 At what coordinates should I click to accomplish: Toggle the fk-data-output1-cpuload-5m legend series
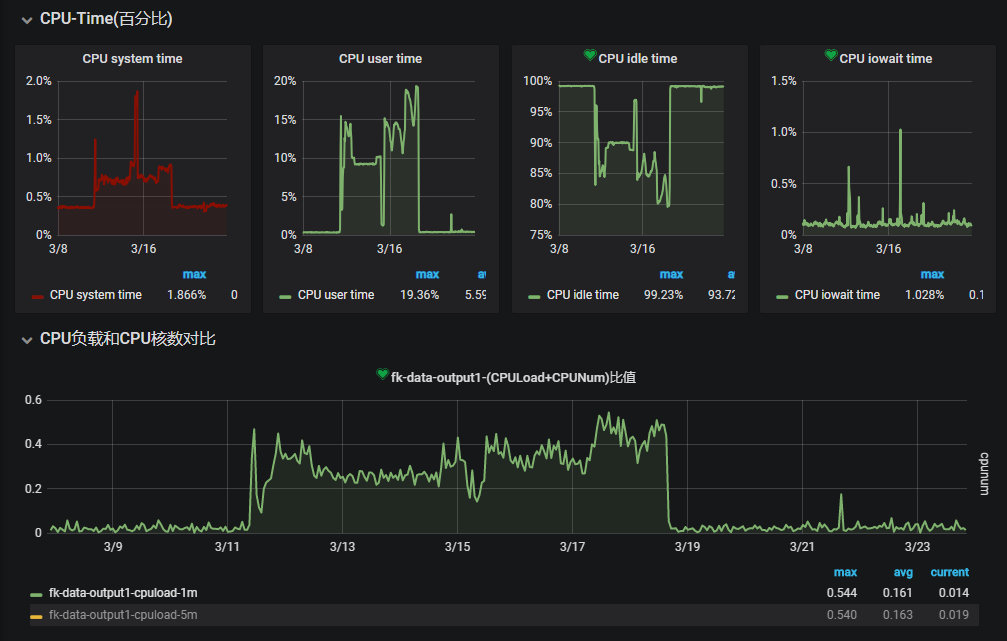pyautogui.click(x=123, y=615)
